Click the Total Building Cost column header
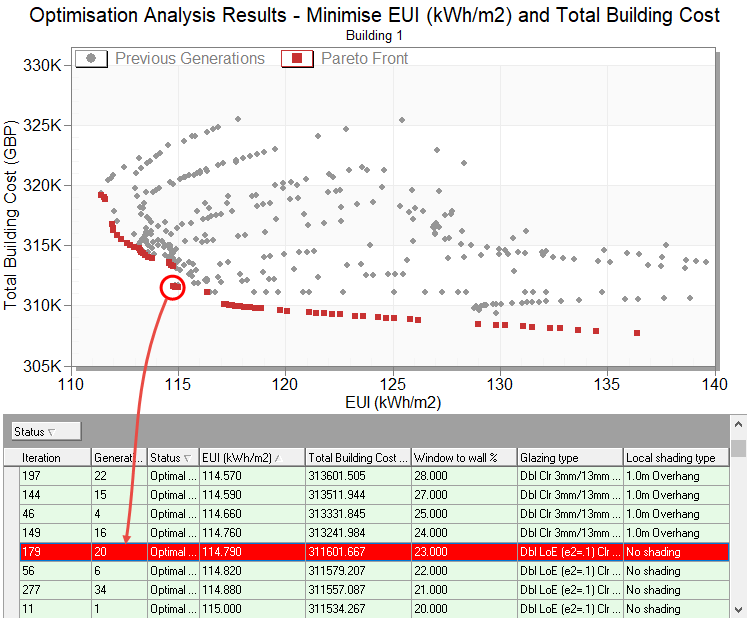Viewport: 752px width, 622px height. pos(357,457)
